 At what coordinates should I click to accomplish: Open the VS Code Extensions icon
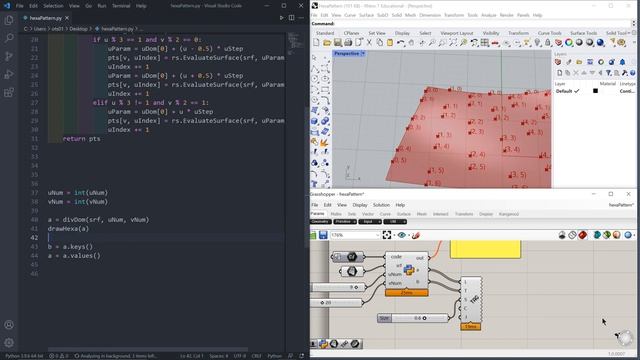pyautogui.click(x=9, y=92)
